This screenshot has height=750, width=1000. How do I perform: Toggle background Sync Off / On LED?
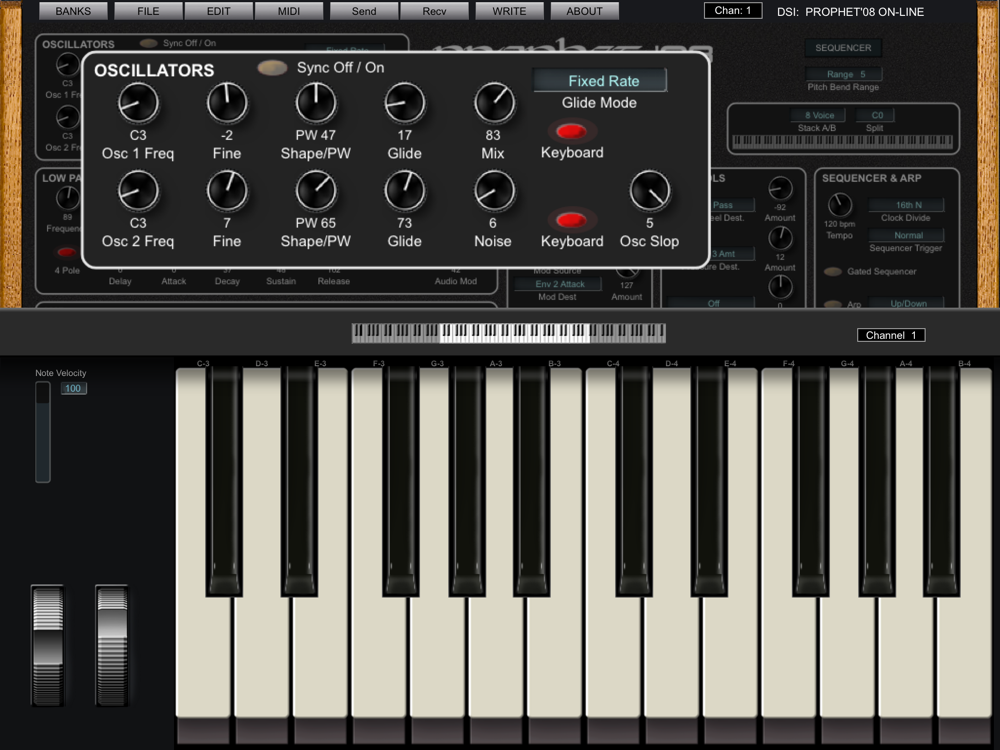click(x=149, y=43)
